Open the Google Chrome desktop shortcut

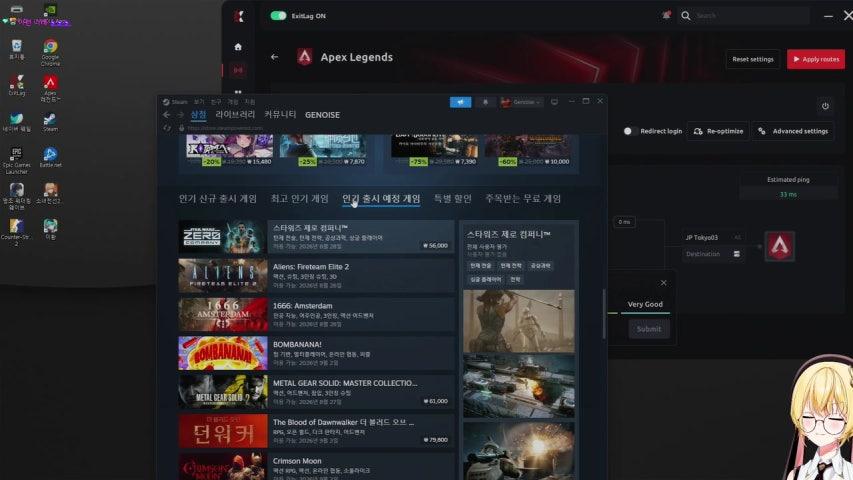pos(50,52)
